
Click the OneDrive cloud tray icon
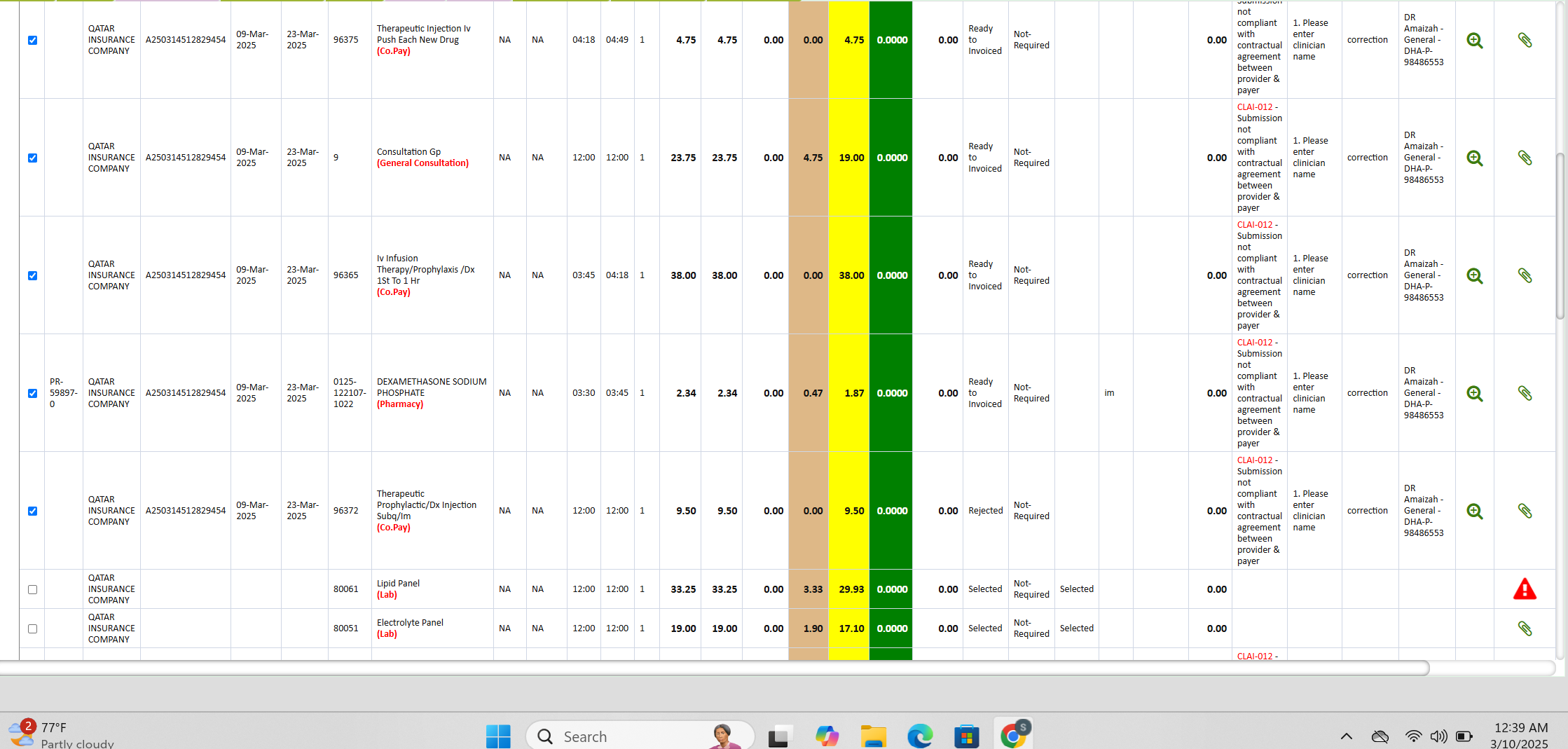coord(1380,736)
